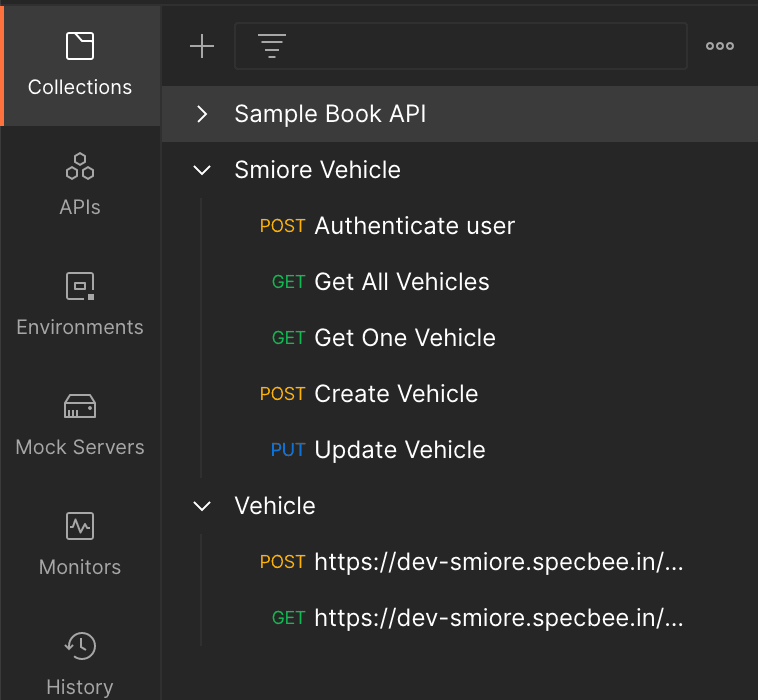This screenshot has width=758, height=700.
Task: Open the Environments sidebar tab
Action: point(80,305)
